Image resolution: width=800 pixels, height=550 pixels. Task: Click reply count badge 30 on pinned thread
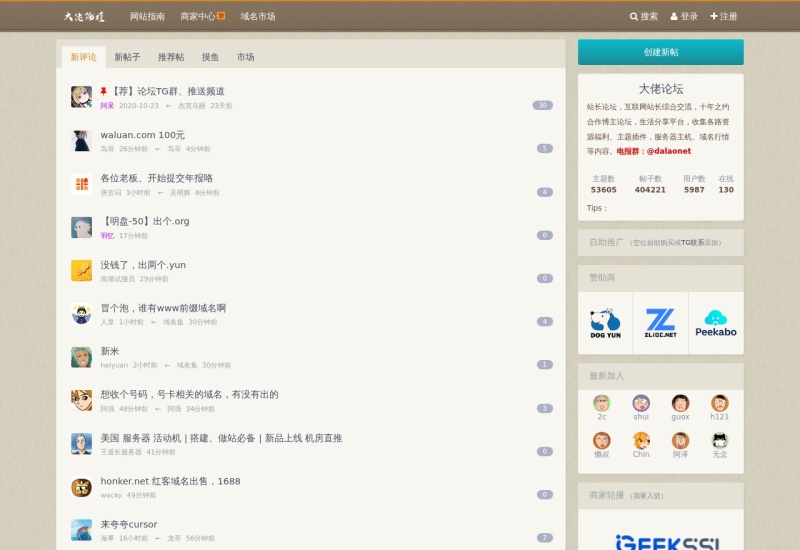(x=542, y=105)
